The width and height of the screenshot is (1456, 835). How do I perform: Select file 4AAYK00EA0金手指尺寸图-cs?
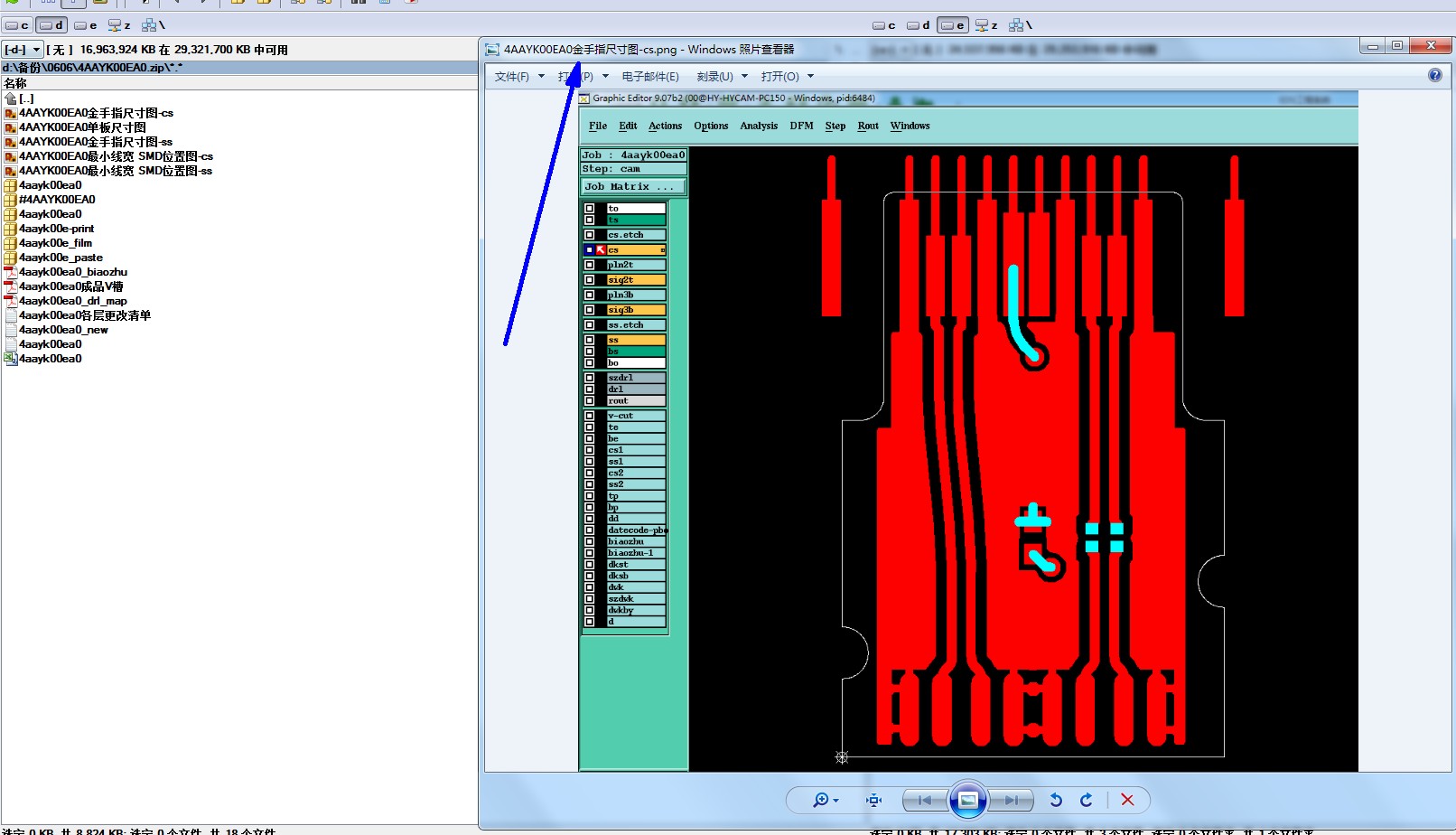(96, 113)
